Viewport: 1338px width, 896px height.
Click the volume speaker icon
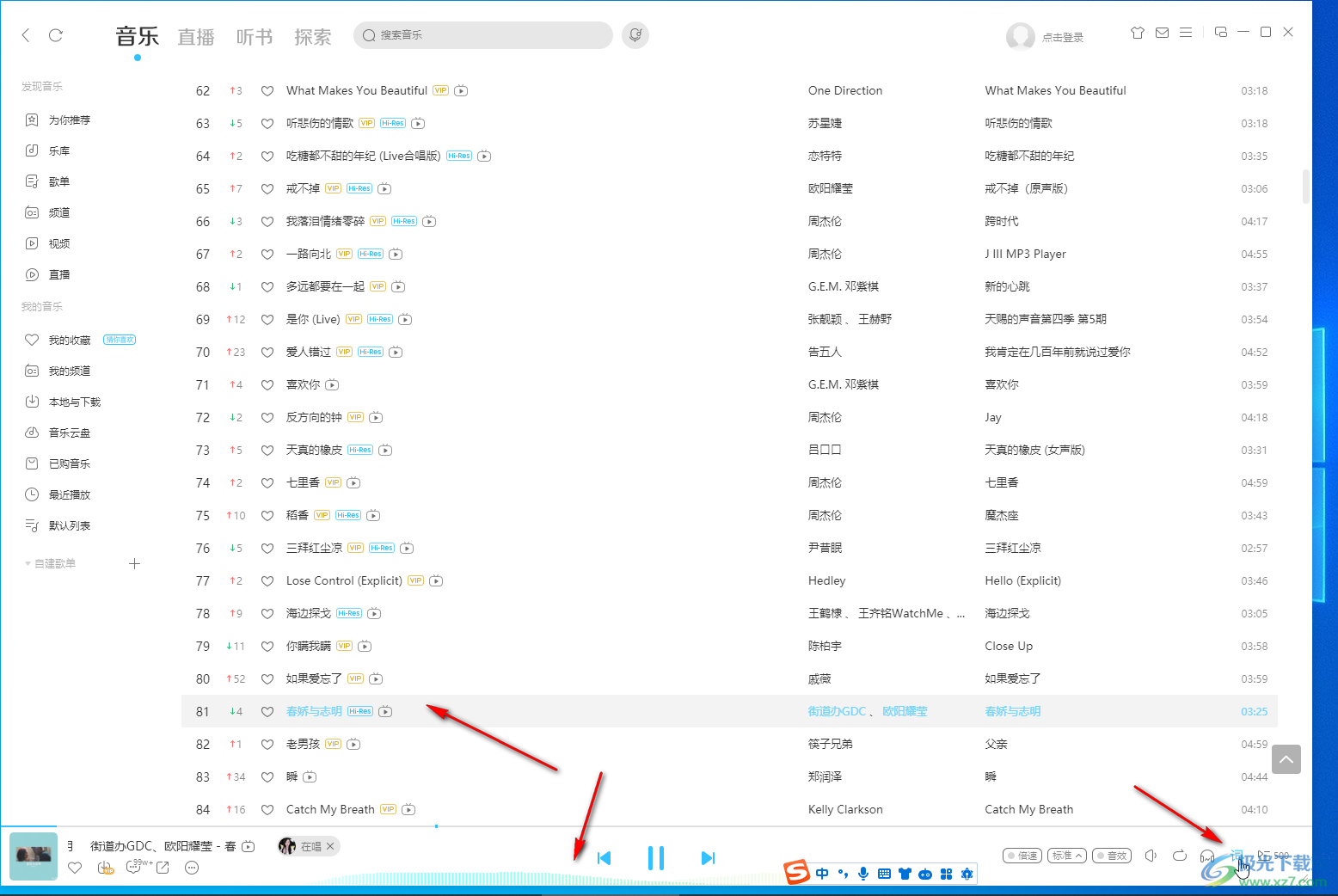[1151, 856]
